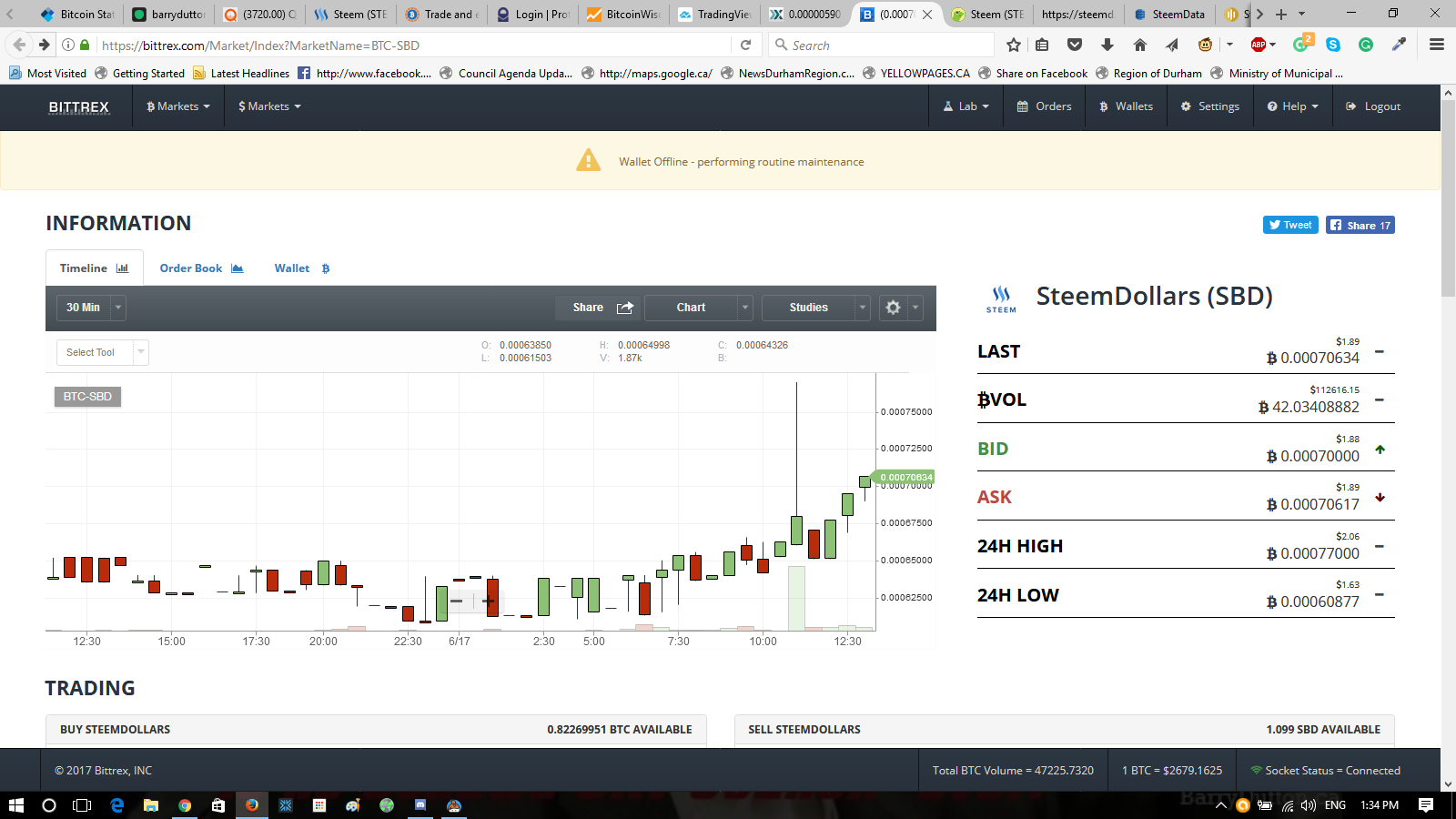This screenshot has width=1456, height=819.
Task: Expand the Chart type dropdown arrow
Action: (x=745, y=308)
